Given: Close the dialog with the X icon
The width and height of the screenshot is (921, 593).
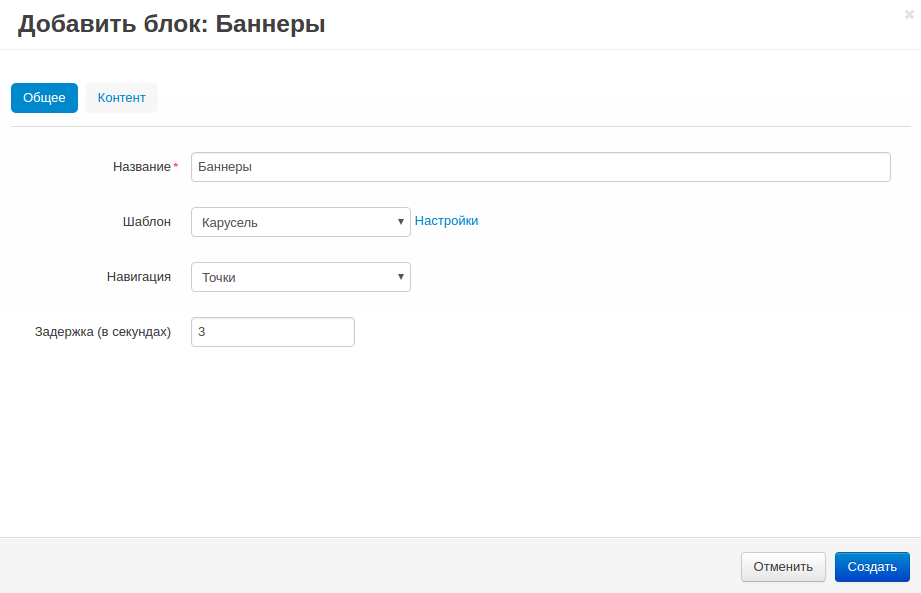Looking at the screenshot, I should pos(908,14).
